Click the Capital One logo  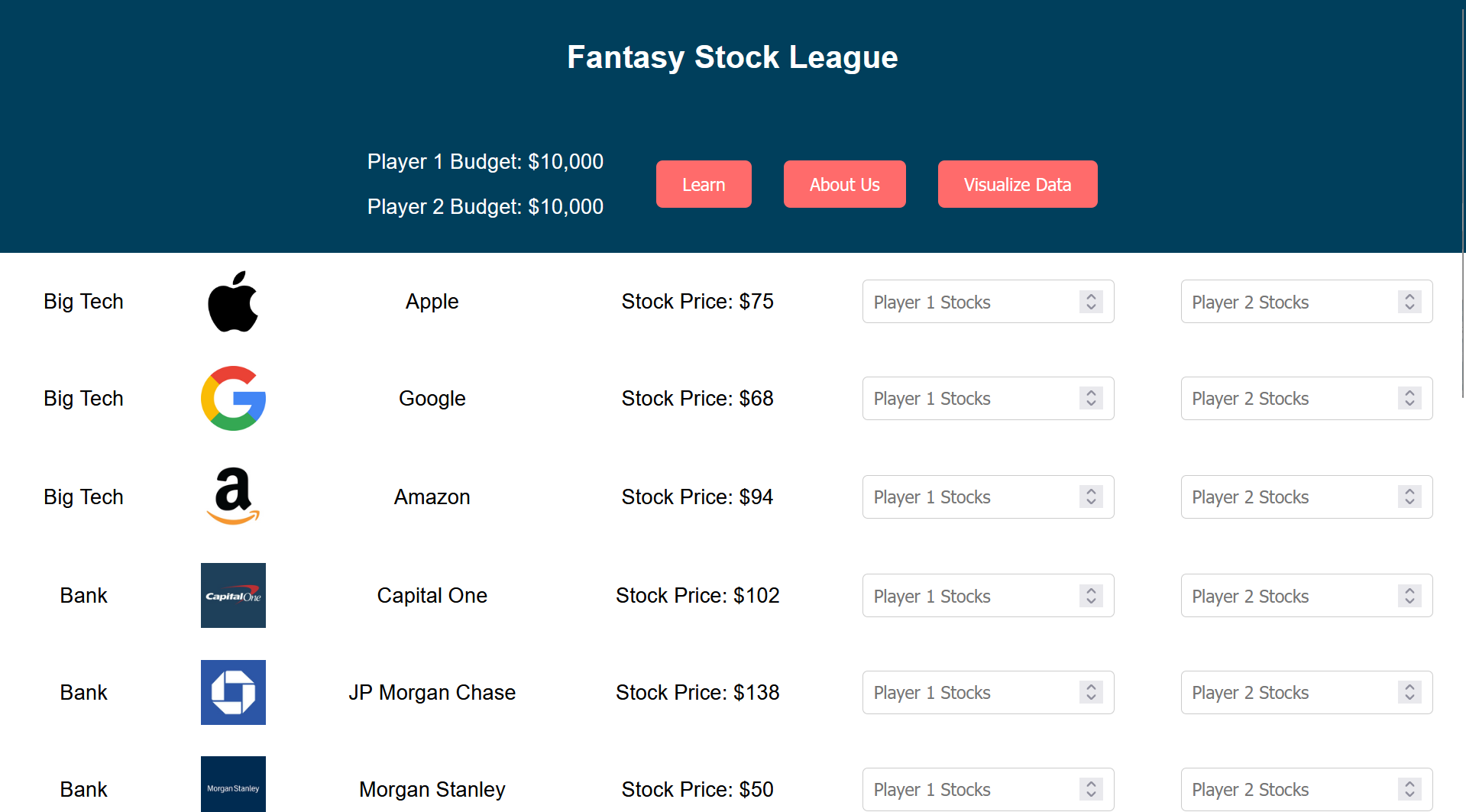click(233, 595)
